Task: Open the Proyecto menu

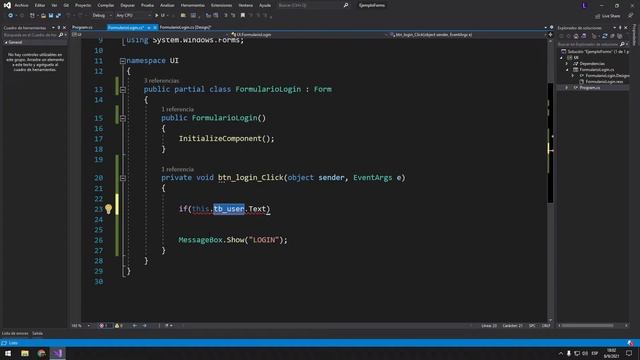Action: click(x=83, y=5)
